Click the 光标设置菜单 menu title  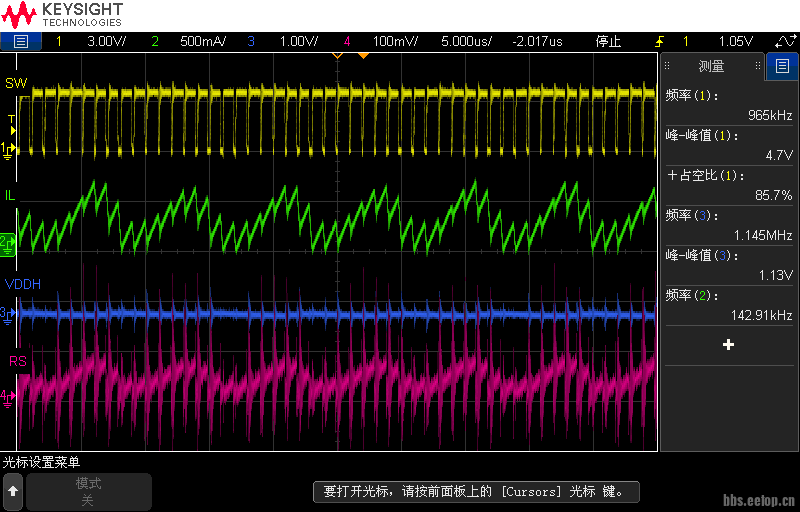click(41, 463)
